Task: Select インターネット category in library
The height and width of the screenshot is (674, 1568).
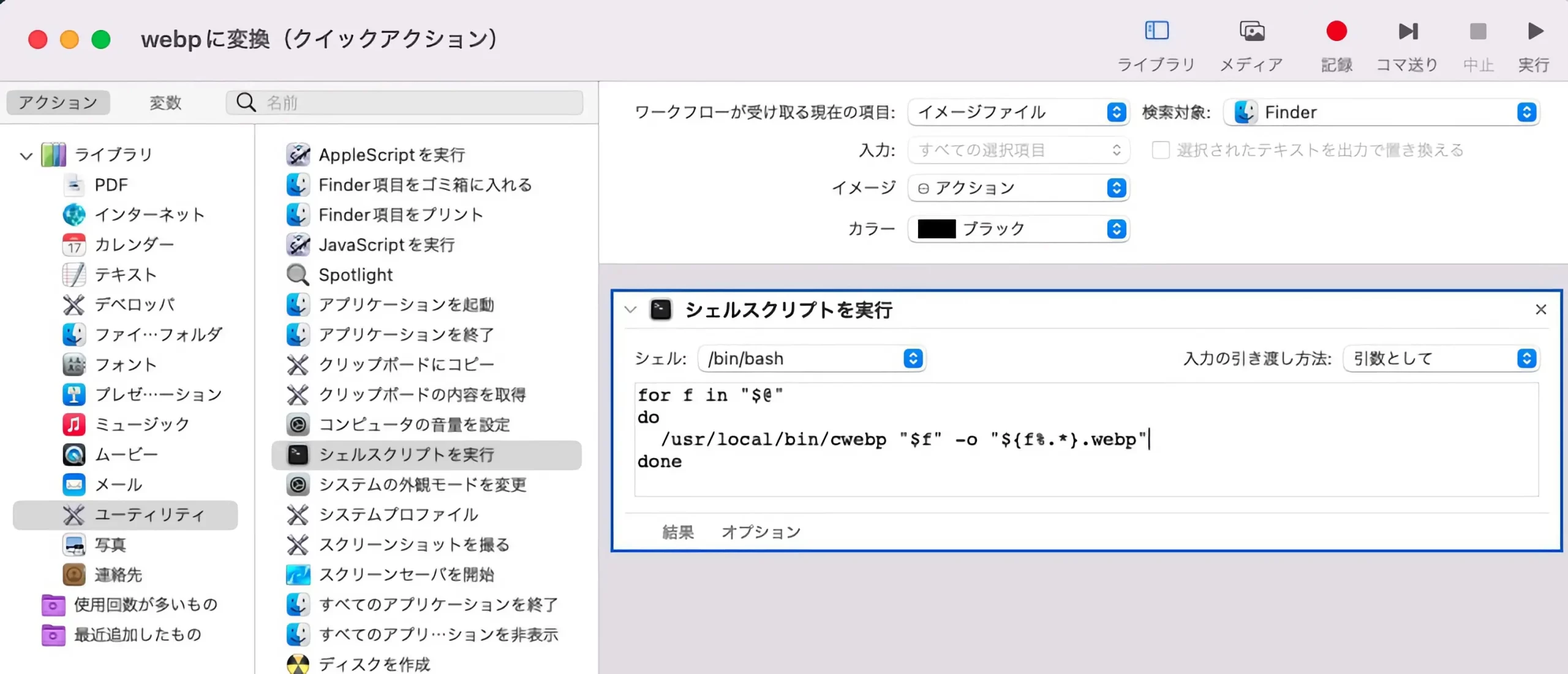Action: (149, 214)
